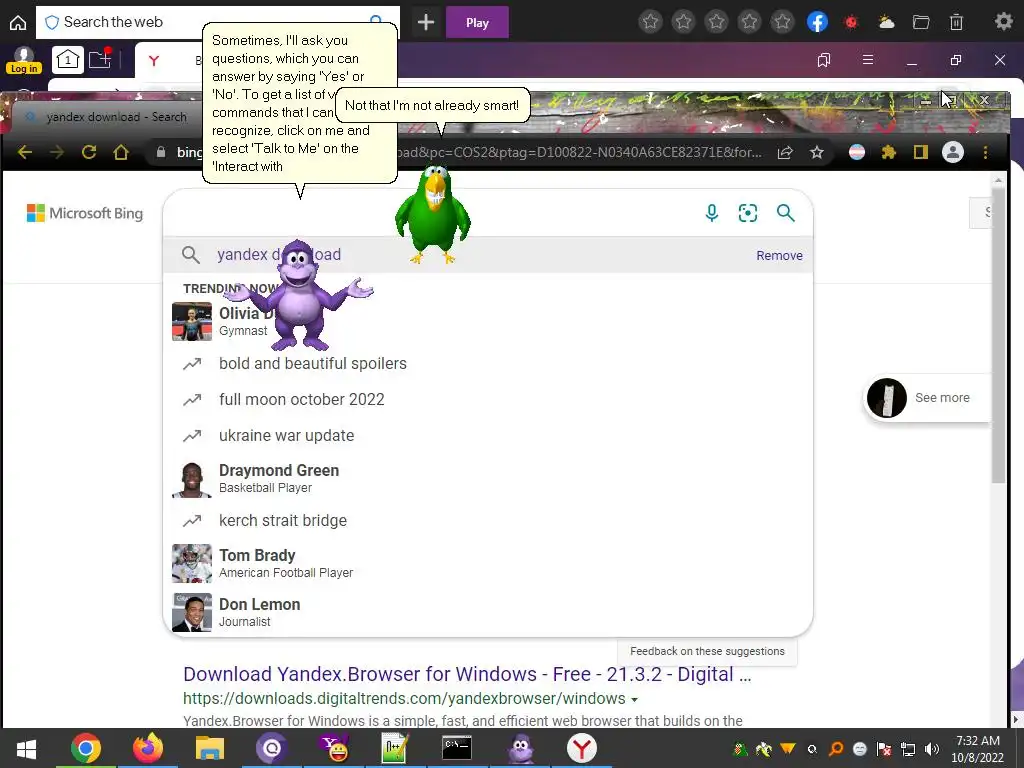Click the trash can icon
Screen dimensions: 1024x768
point(956,23)
